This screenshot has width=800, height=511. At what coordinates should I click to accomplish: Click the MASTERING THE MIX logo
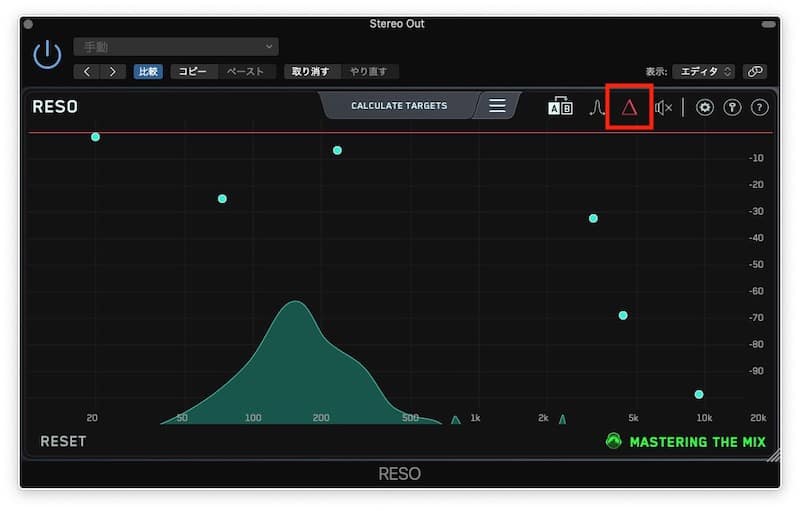(686, 441)
